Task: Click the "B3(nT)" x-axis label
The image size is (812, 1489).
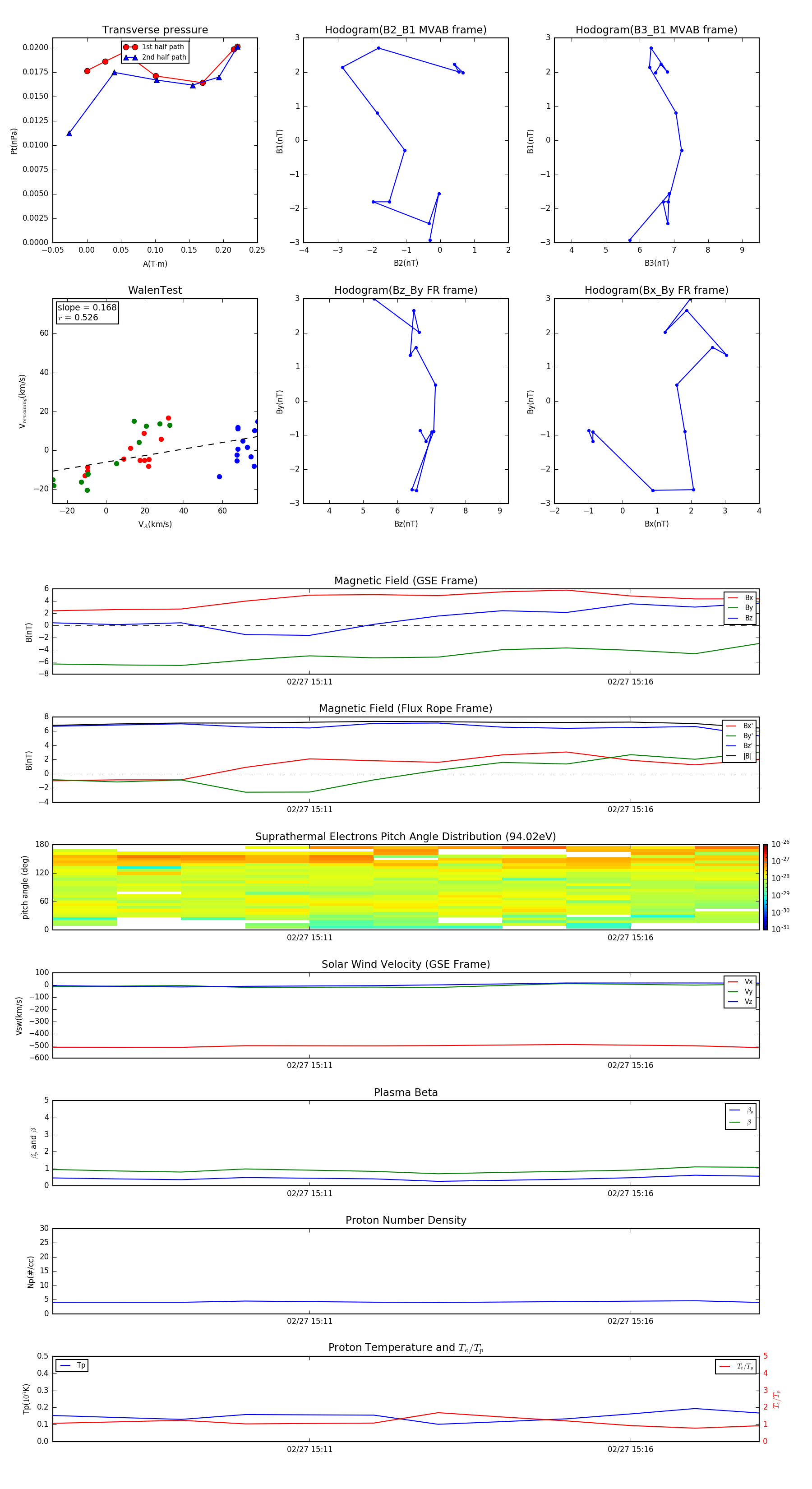Action: [656, 263]
